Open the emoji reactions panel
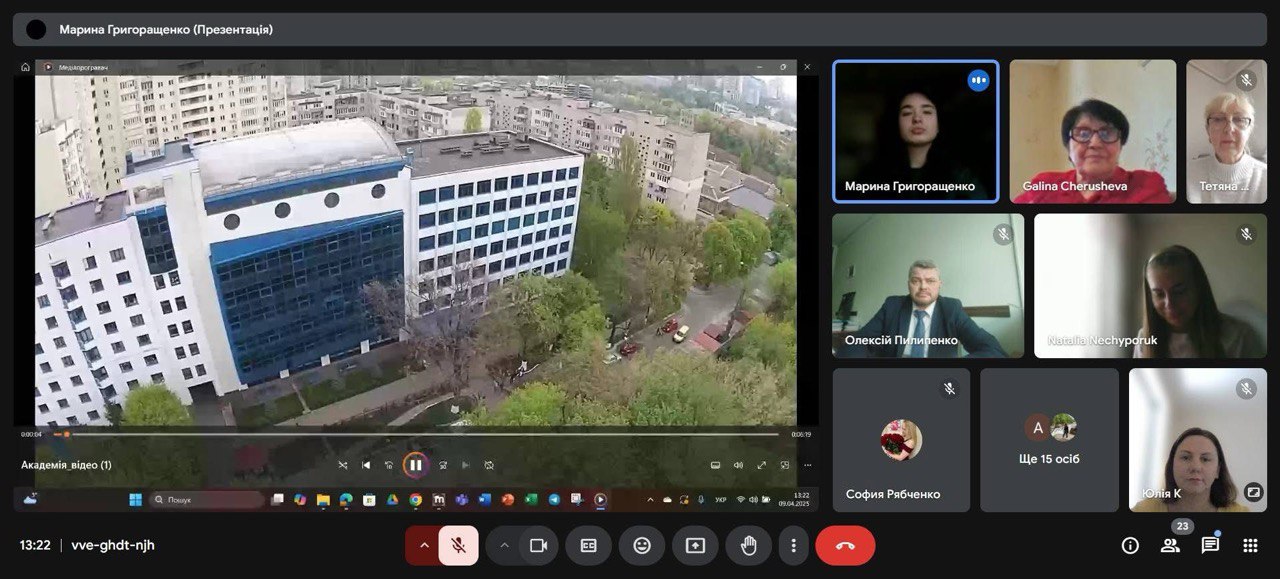Viewport: 1280px width, 579px height. 642,545
